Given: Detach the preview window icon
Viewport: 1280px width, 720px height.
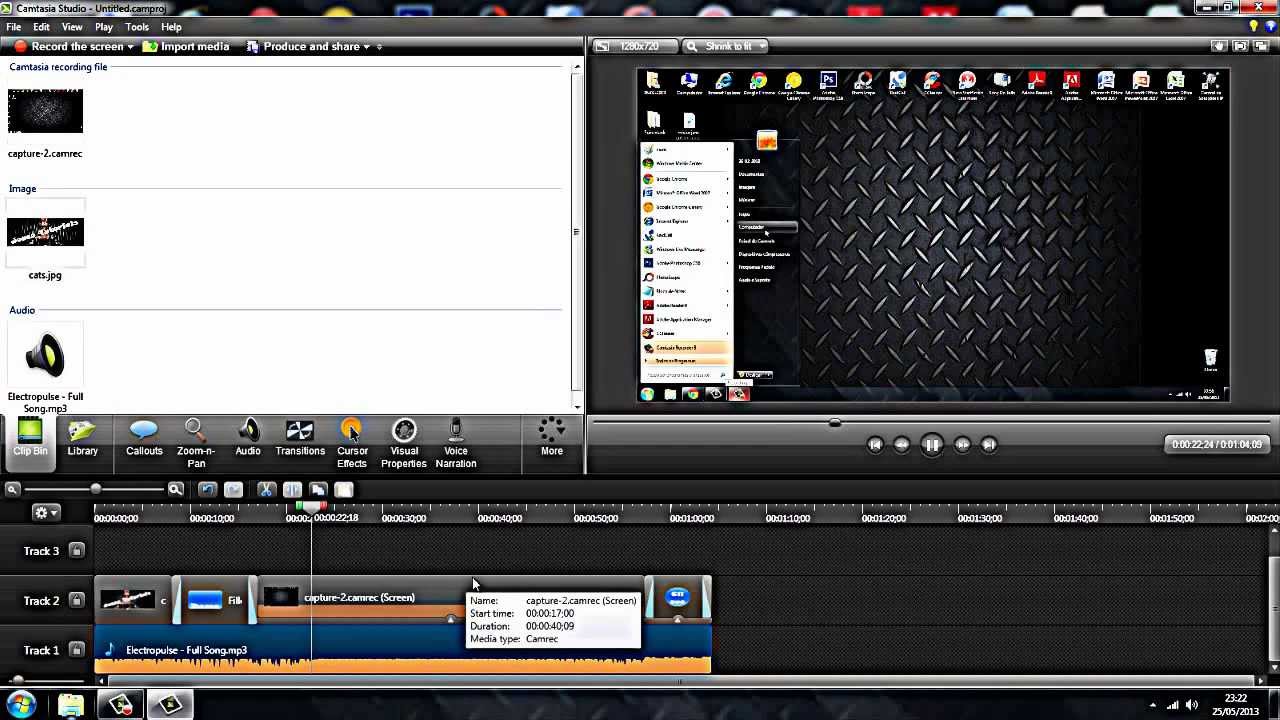Looking at the screenshot, I should coord(1261,46).
